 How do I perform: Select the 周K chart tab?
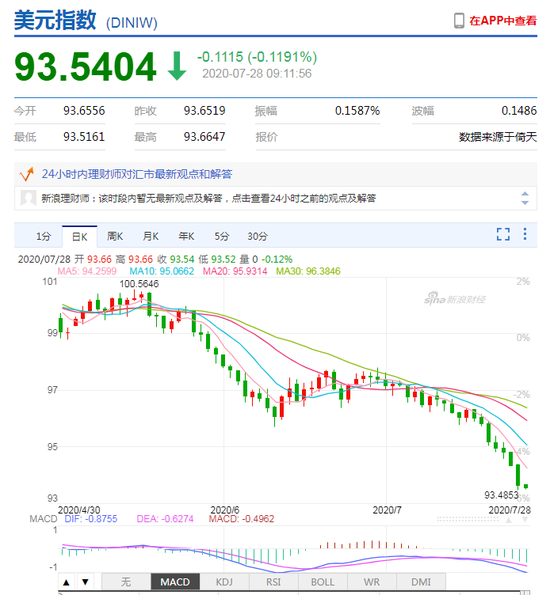pos(115,236)
